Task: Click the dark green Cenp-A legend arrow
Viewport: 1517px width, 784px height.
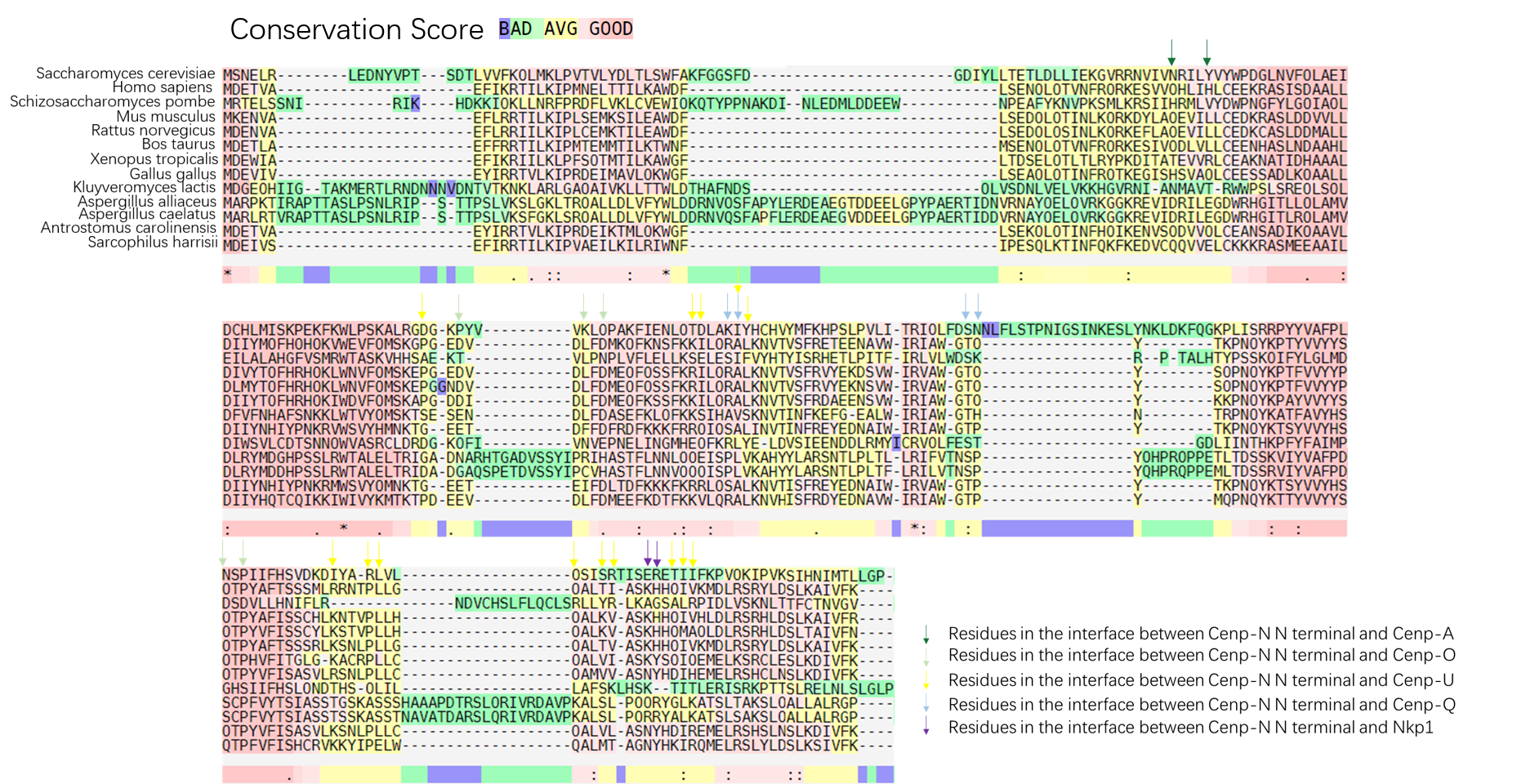Action: 926,635
